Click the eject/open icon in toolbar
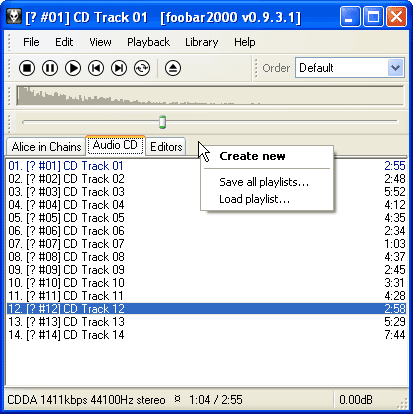Screen dimensions: 413x414 173,68
